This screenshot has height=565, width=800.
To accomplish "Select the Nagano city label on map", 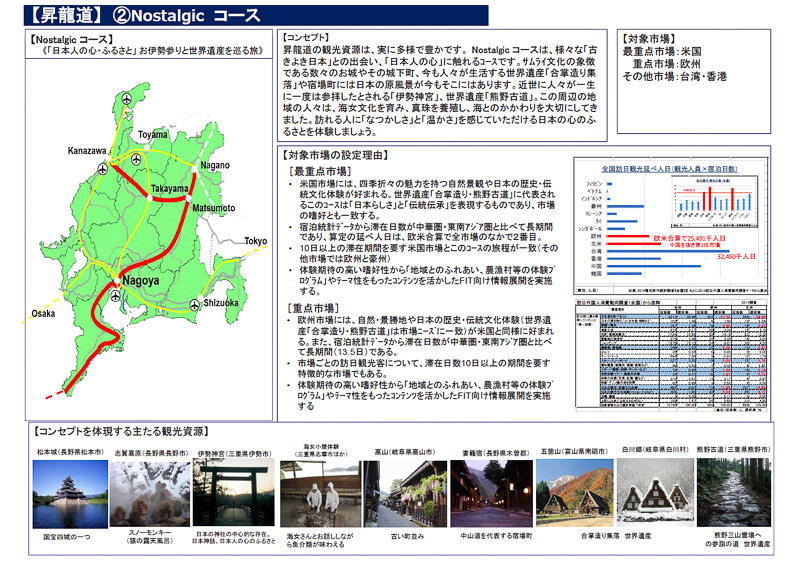I will click(x=215, y=165).
